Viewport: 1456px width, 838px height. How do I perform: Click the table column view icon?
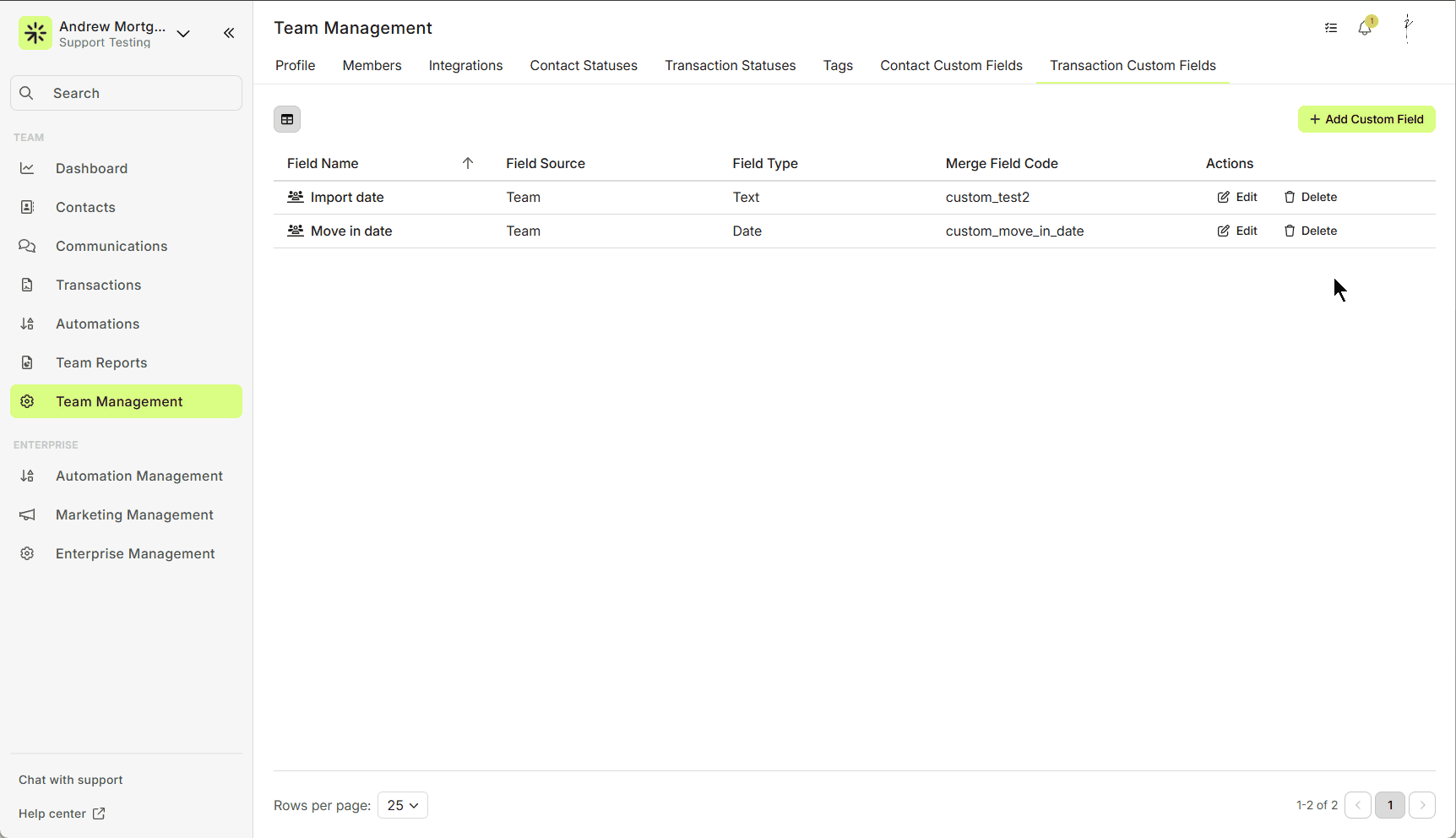click(287, 119)
